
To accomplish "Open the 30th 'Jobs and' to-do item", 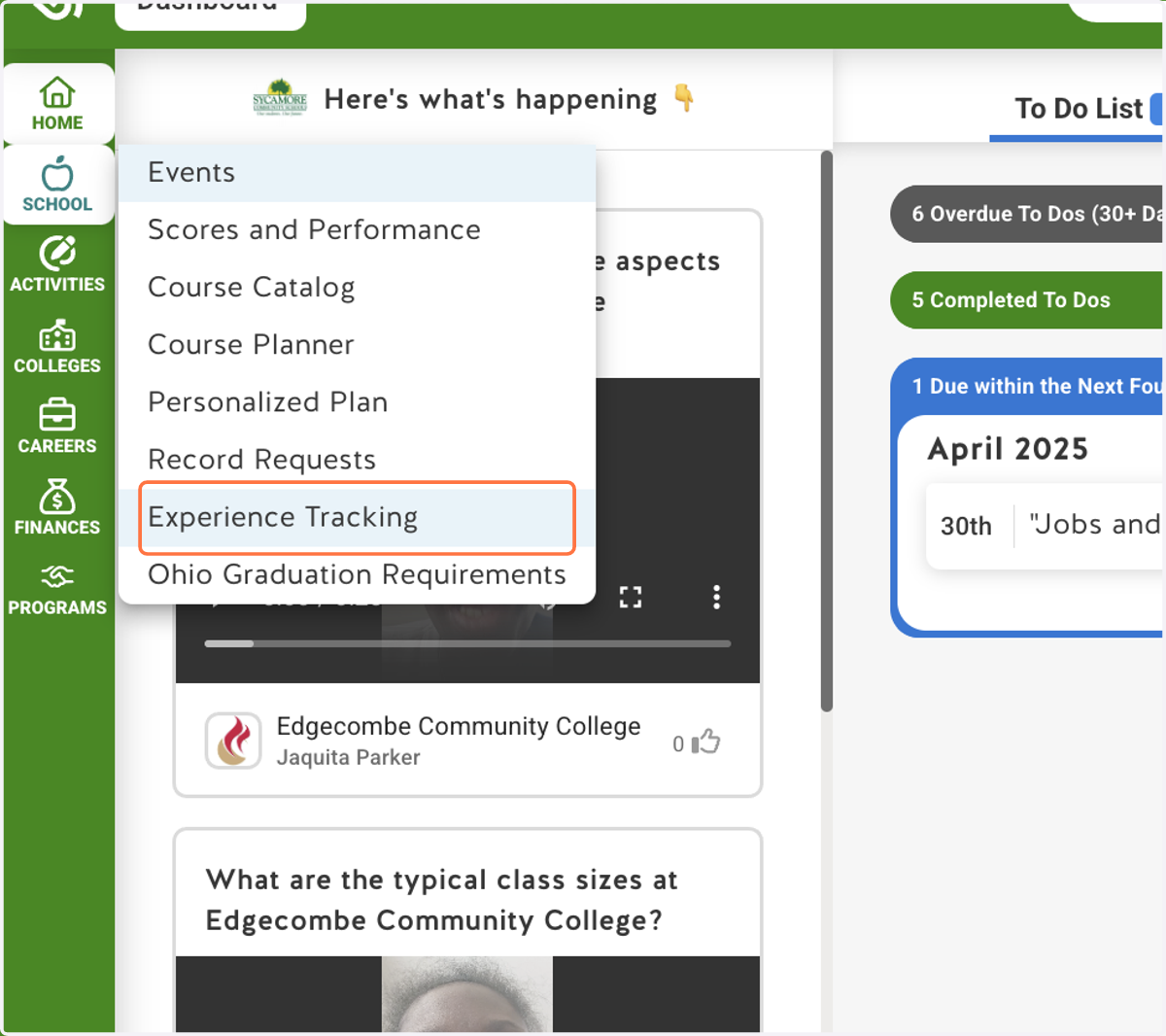I will (x=1046, y=525).
